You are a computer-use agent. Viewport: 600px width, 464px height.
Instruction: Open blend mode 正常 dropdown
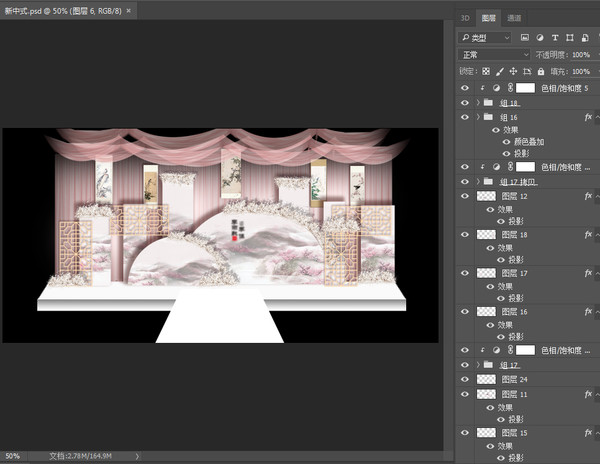494,55
